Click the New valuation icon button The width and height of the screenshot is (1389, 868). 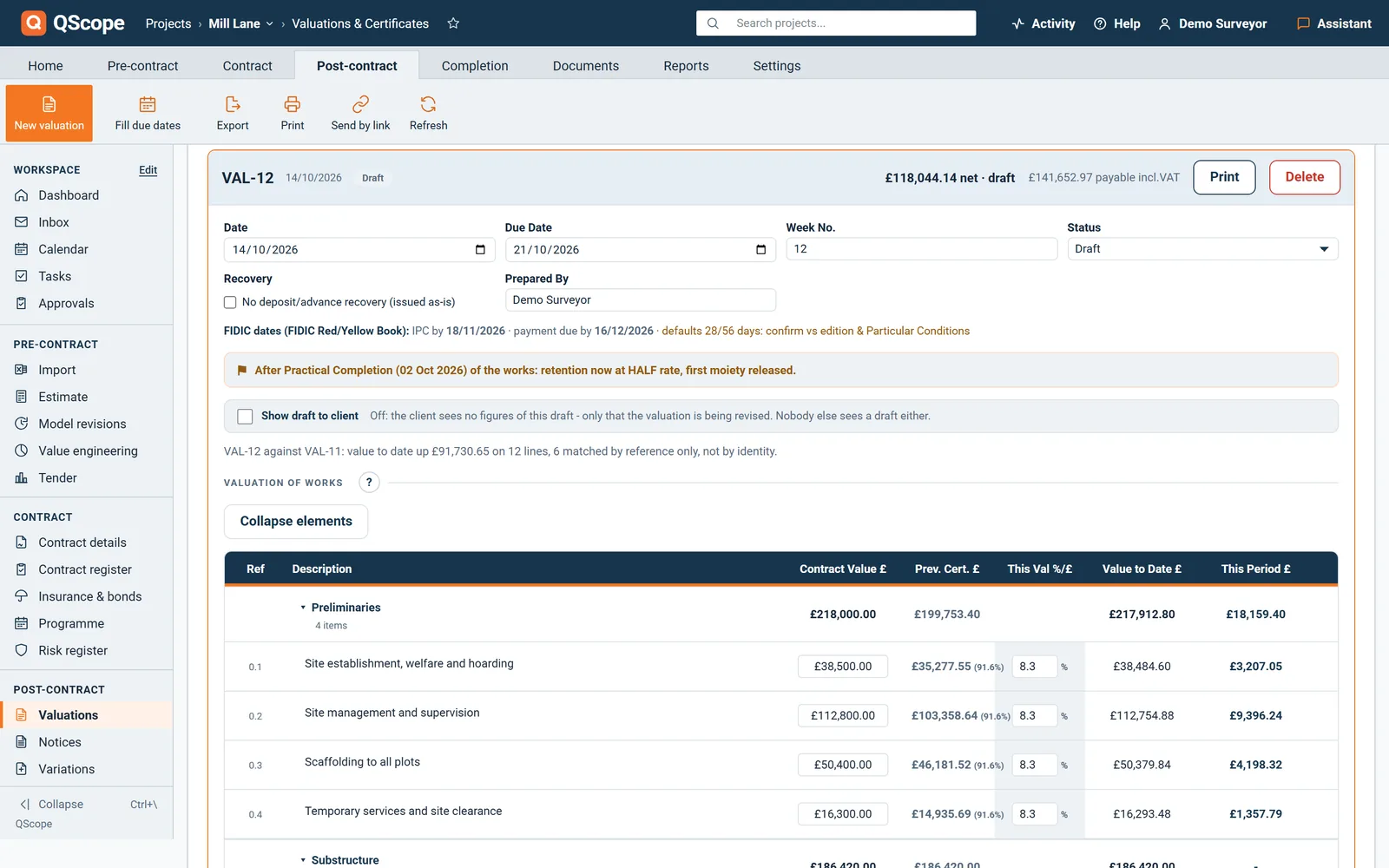[49, 113]
